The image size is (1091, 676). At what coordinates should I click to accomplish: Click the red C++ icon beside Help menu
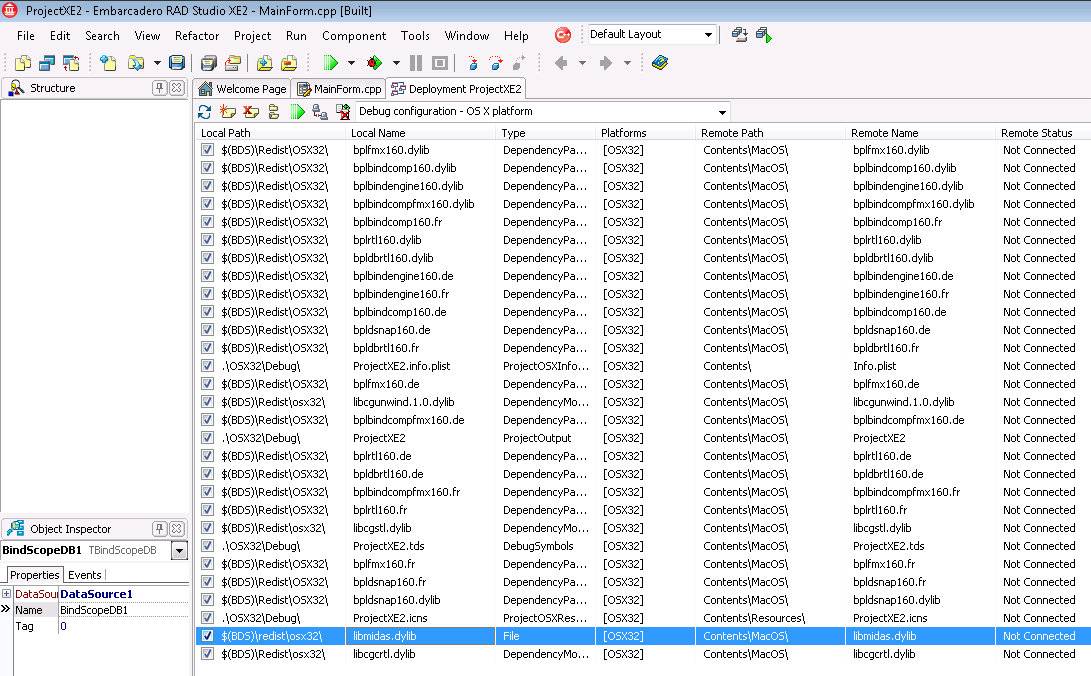(x=563, y=35)
